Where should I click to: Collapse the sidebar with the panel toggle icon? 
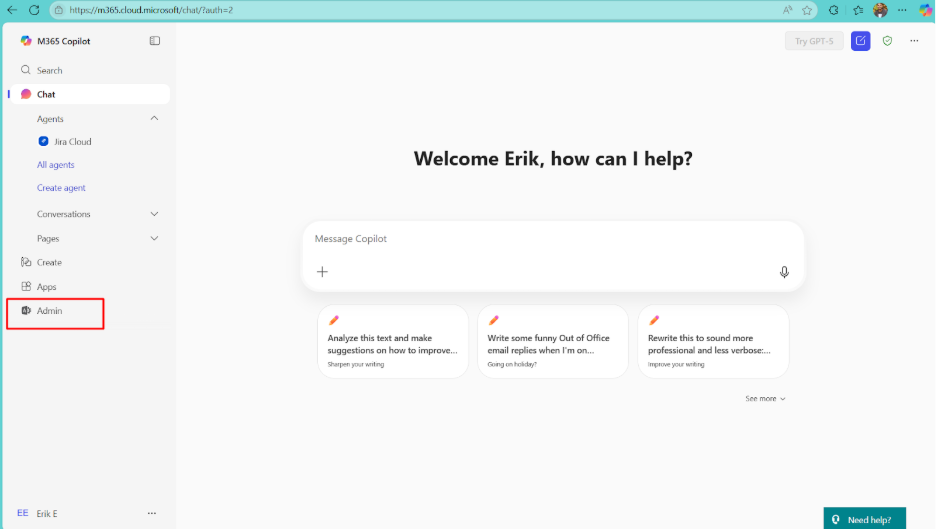(155, 41)
